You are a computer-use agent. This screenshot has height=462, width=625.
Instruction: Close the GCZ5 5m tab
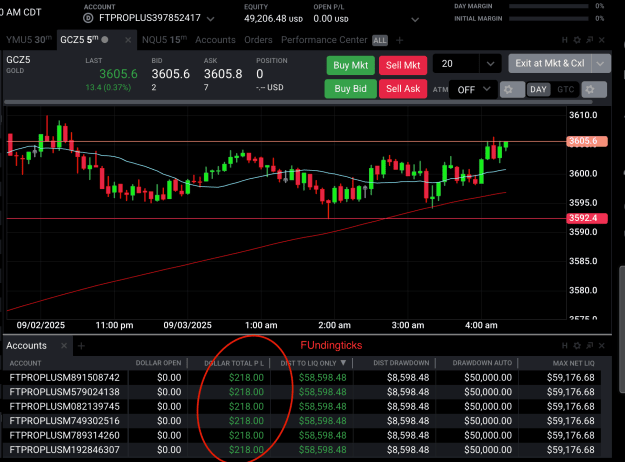[x=128, y=40]
